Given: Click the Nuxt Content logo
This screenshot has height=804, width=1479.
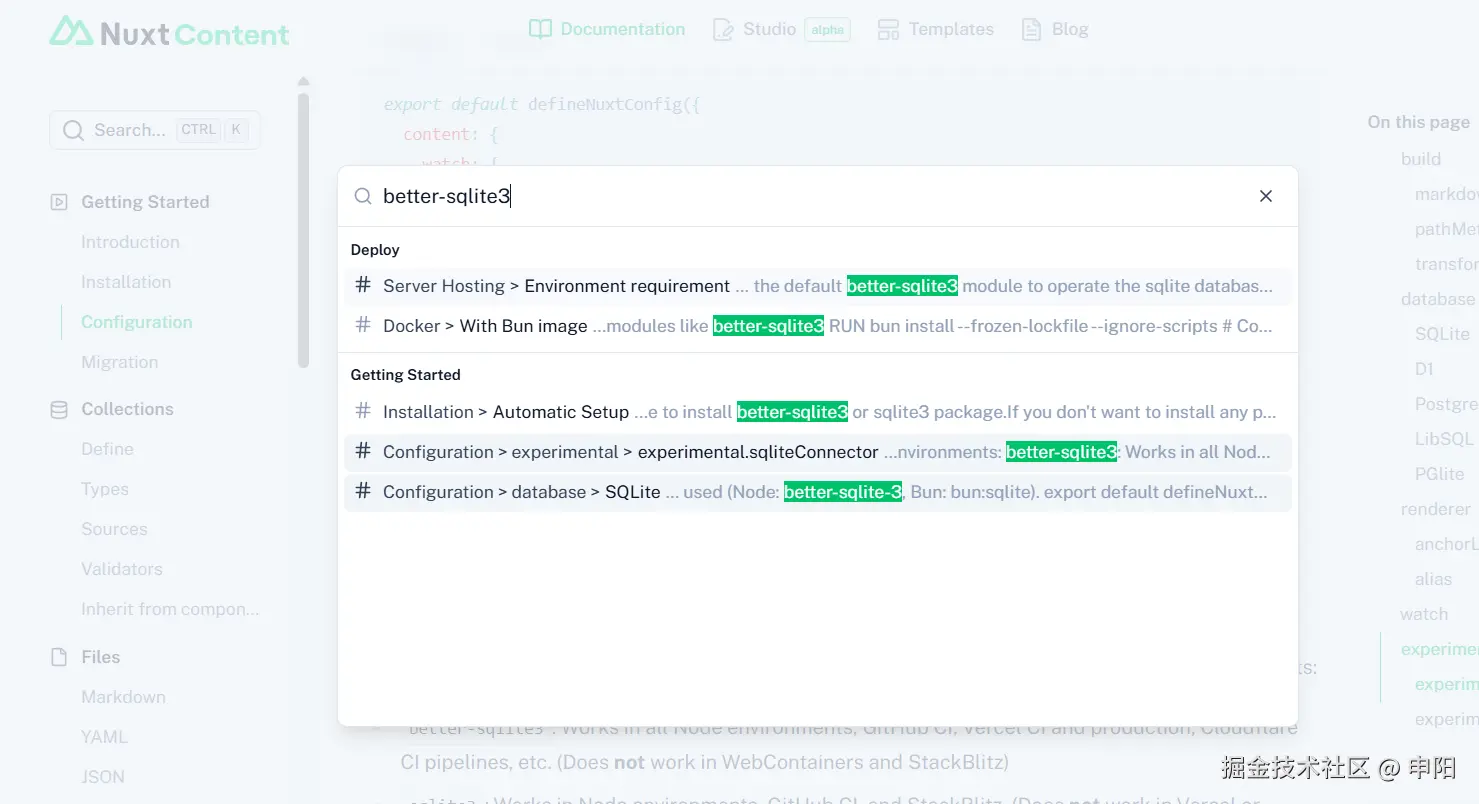Looking at the screenshot, I should [x=169, y=32].
